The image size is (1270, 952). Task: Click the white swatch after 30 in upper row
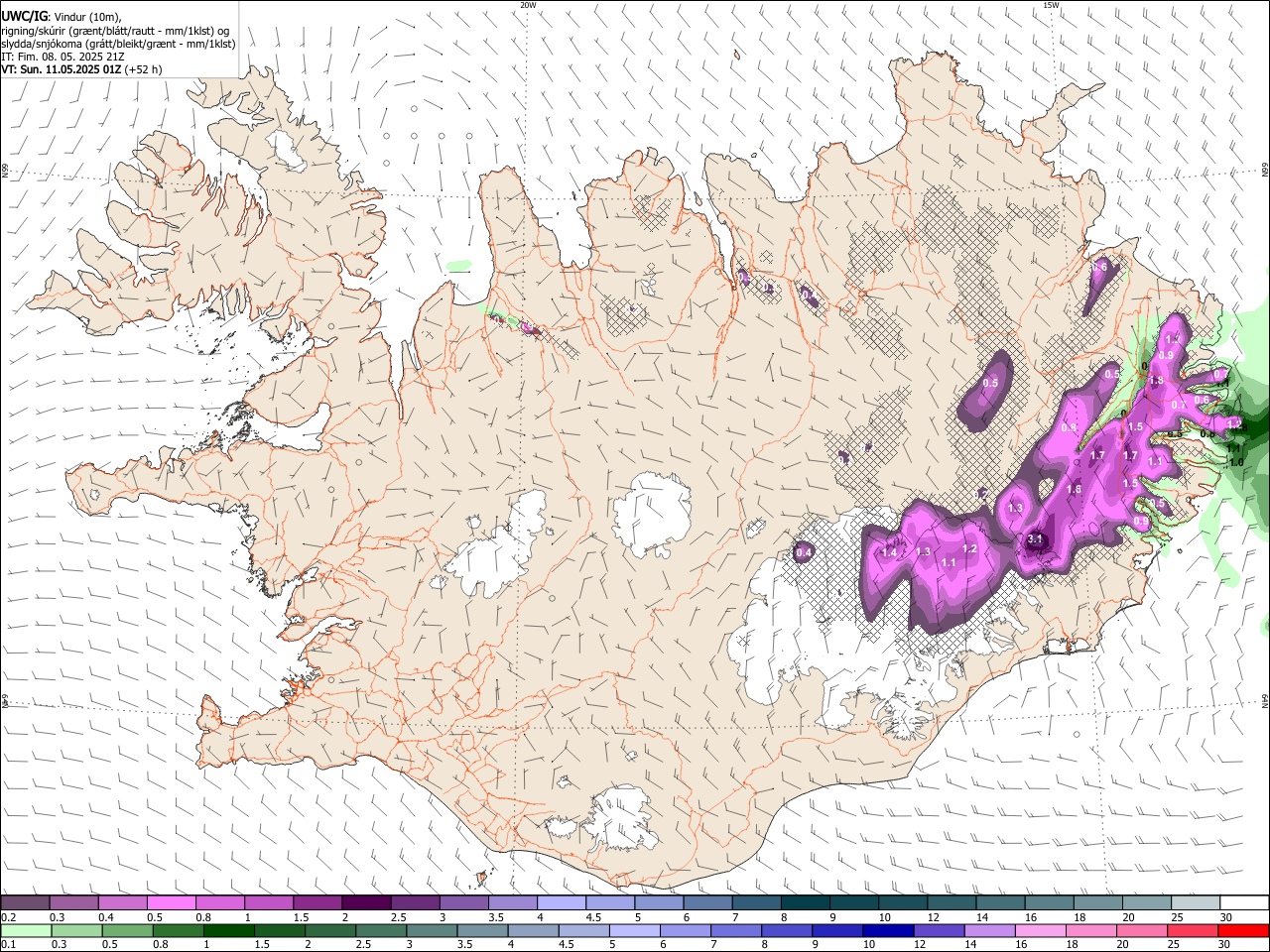(1243, 903)
